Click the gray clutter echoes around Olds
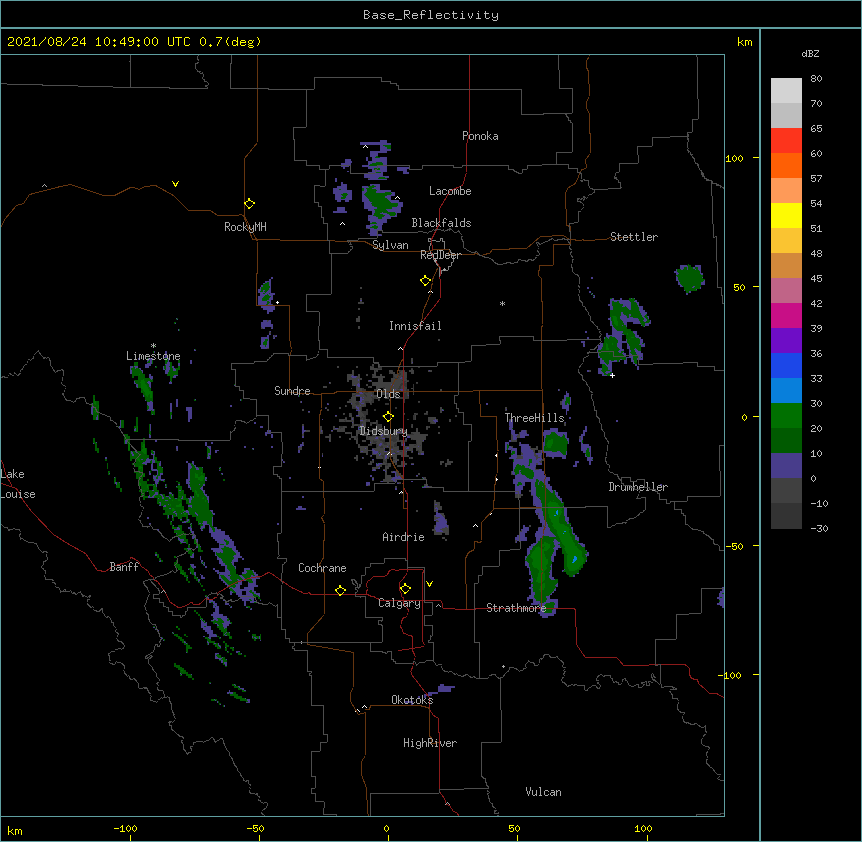Viewport: 862px width, 842px height. click(x=385, y=423)
